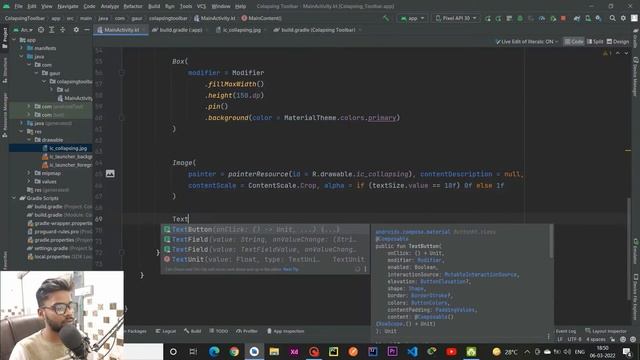Select MainActivity file in project tree

[75, 98]
